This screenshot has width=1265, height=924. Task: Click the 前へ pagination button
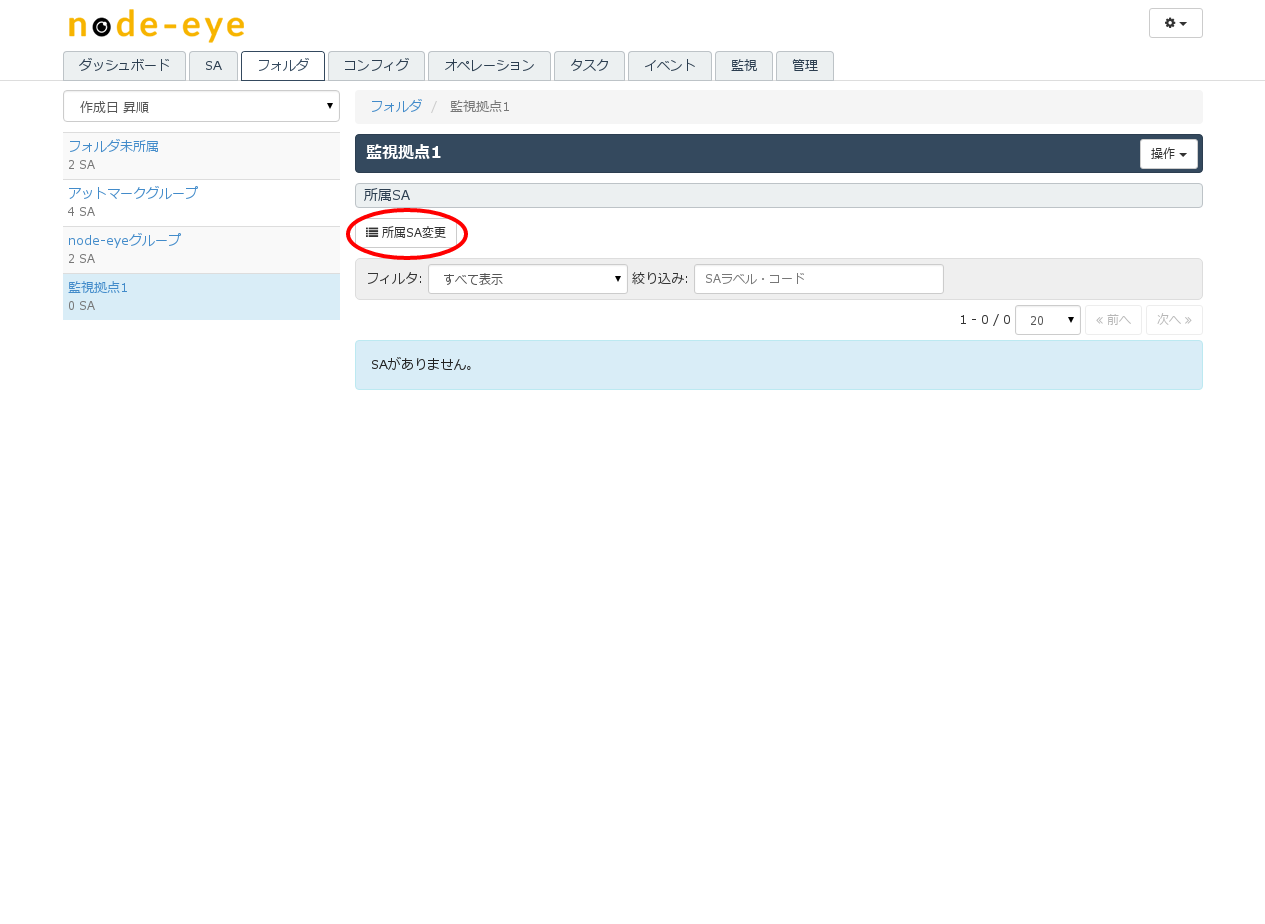tap(1113, 320)
